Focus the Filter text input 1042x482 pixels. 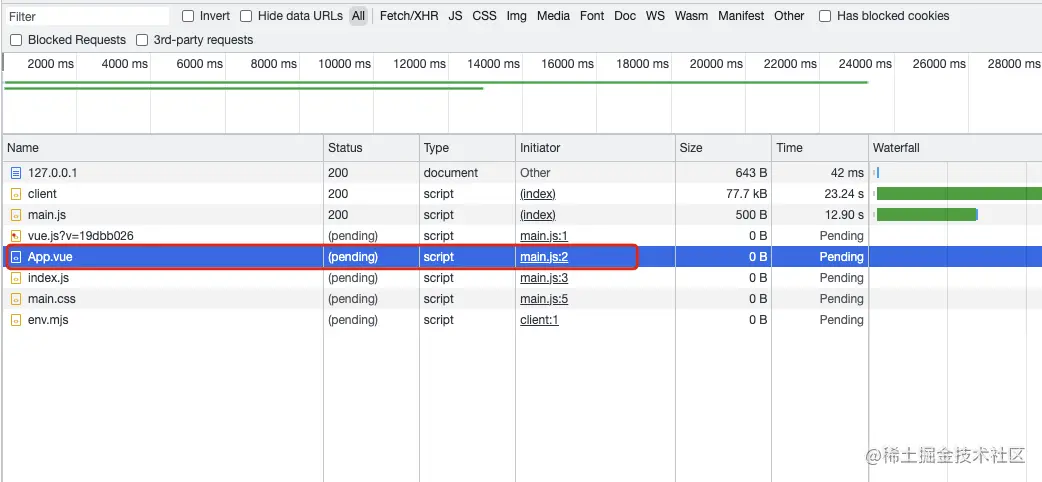click(x=88, y=16)
